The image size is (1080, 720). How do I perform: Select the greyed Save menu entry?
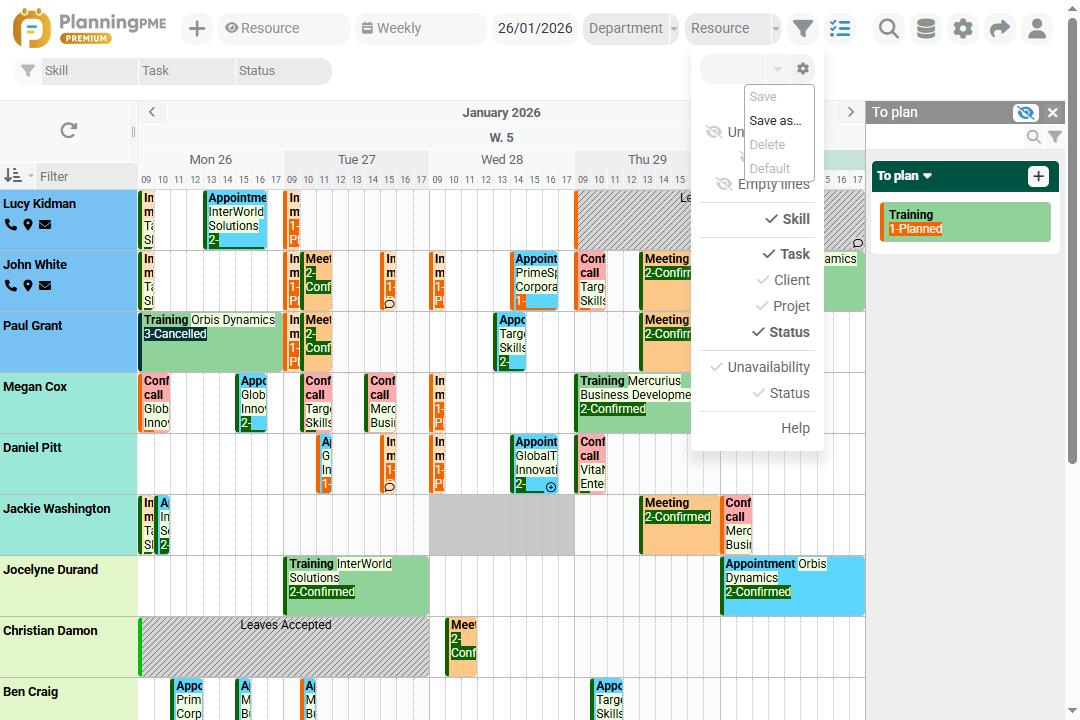click(x=763, y=97)
